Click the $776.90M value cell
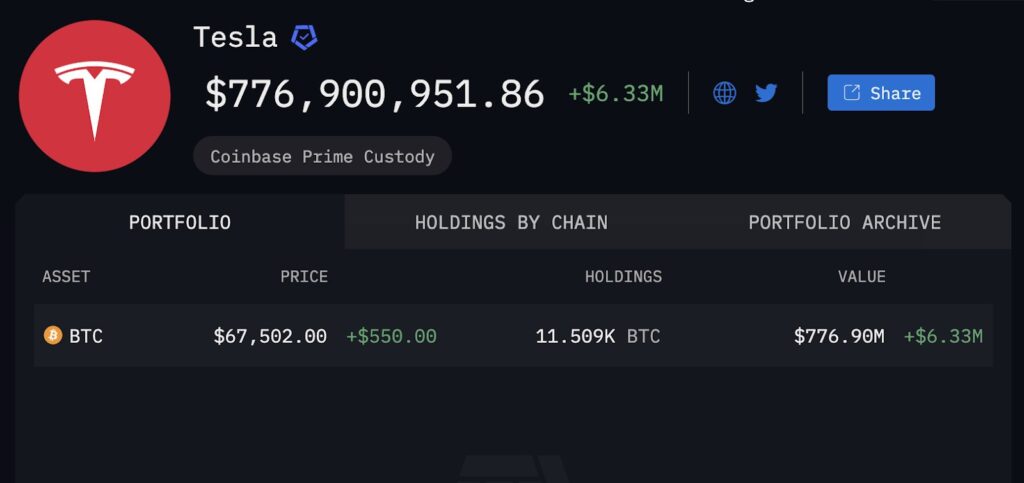Screen dimensions: 1024x483 [x=839, y=336]
